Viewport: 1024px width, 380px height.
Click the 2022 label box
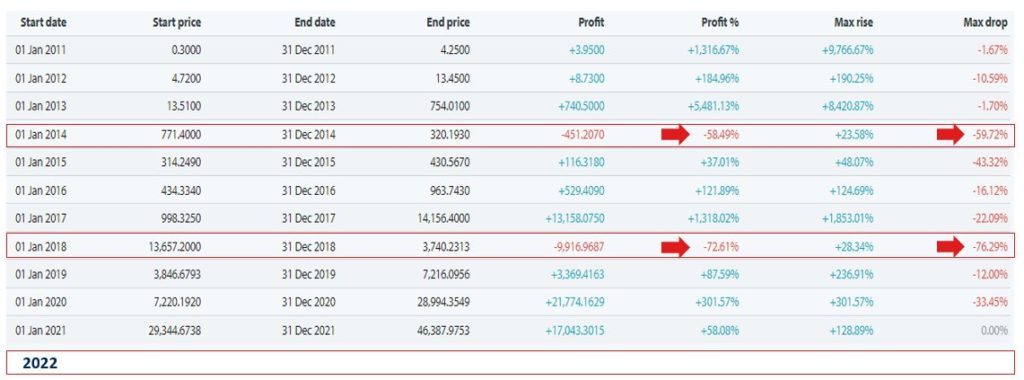click(509, 363)
